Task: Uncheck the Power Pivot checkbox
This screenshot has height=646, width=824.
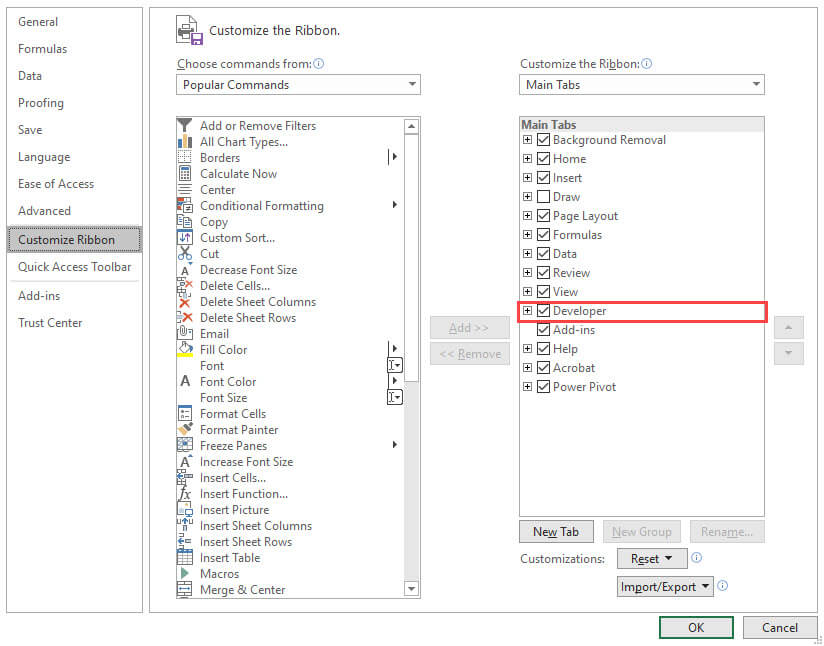Action: [542, 386]
